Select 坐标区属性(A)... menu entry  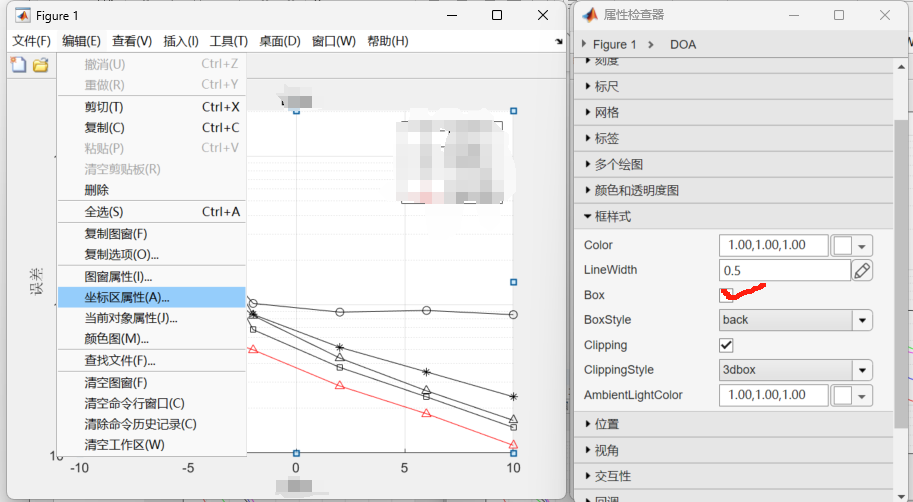151,298
